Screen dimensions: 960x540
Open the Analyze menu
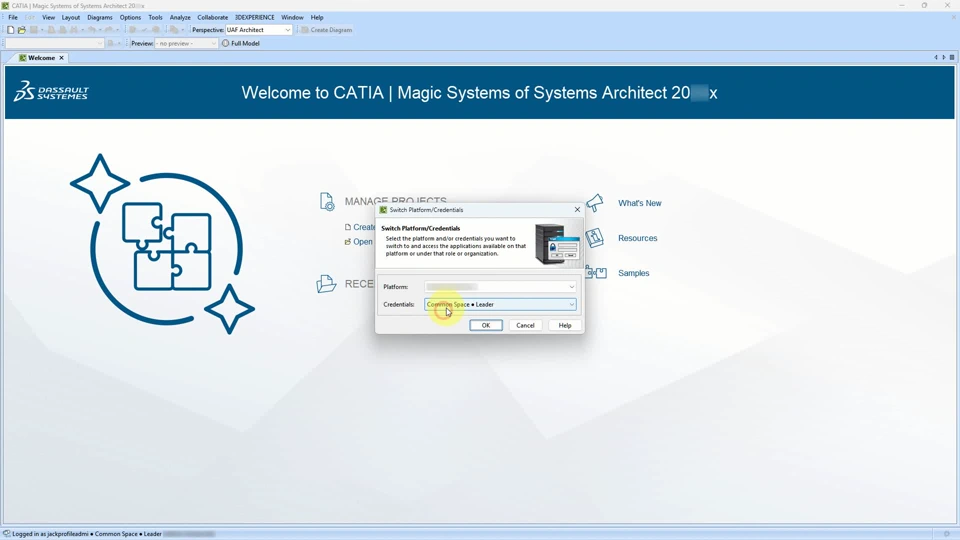(180, 18)
